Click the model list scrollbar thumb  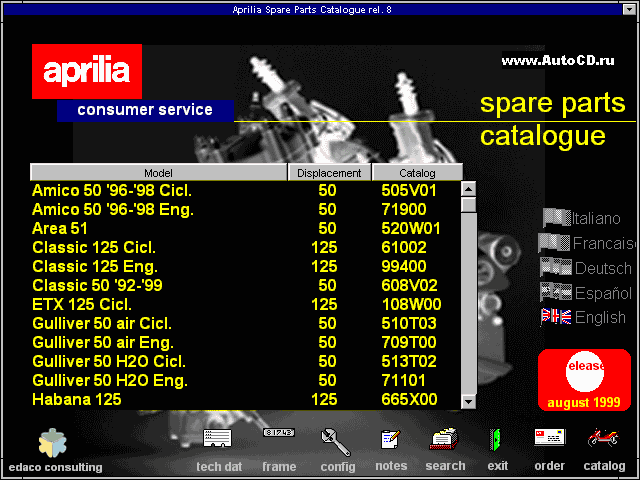click(x=468, y=204)
